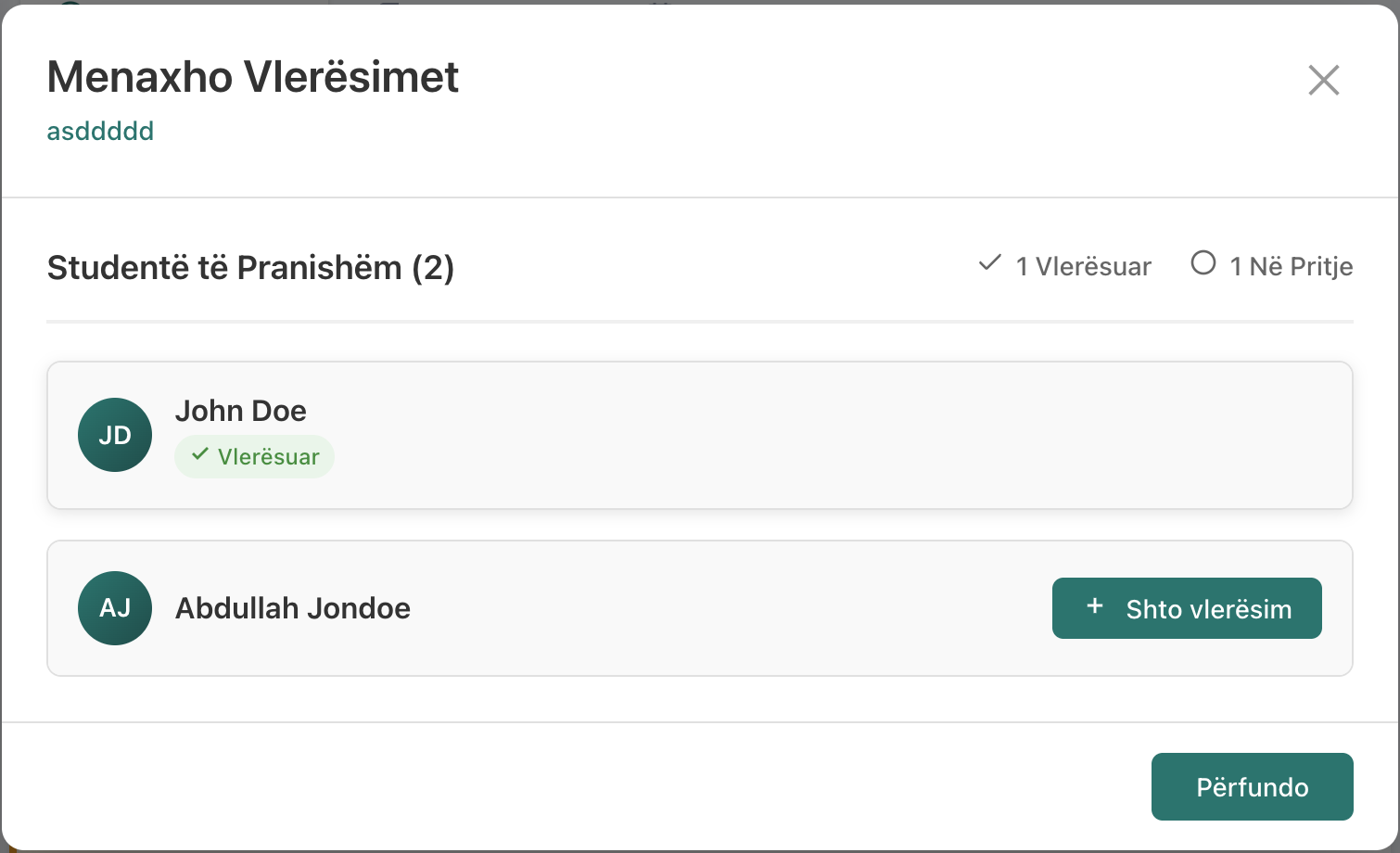Click the AJ avatar circle
This screenshot has height=853, width=1400.
coord(115,608)
